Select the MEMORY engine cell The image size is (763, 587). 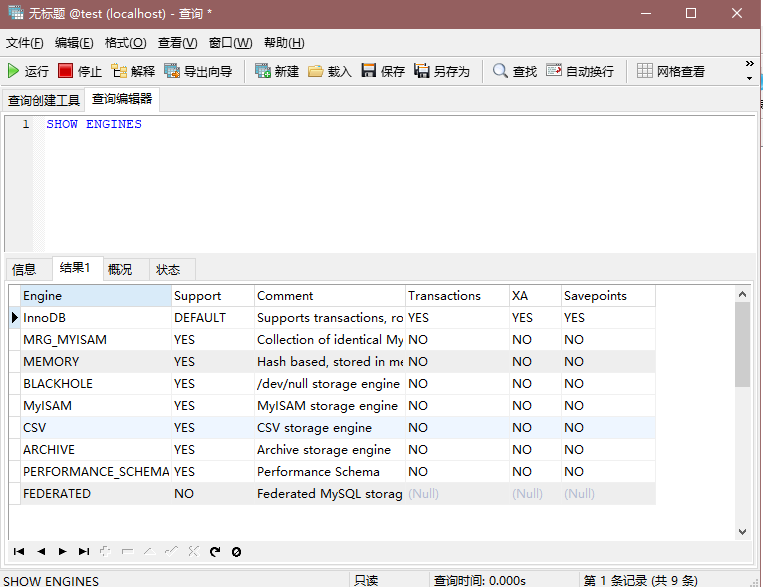point(96,362)
